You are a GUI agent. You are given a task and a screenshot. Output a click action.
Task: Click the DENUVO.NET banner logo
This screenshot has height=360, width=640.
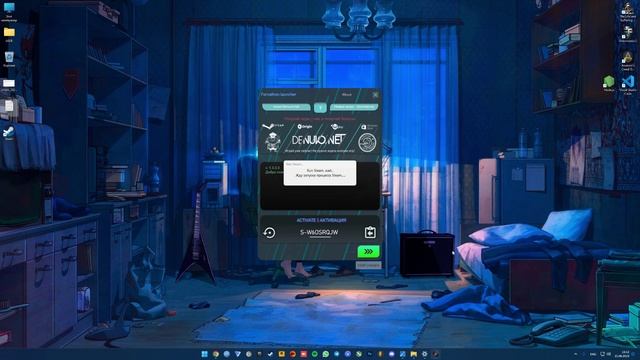click(x=319, y=140)
